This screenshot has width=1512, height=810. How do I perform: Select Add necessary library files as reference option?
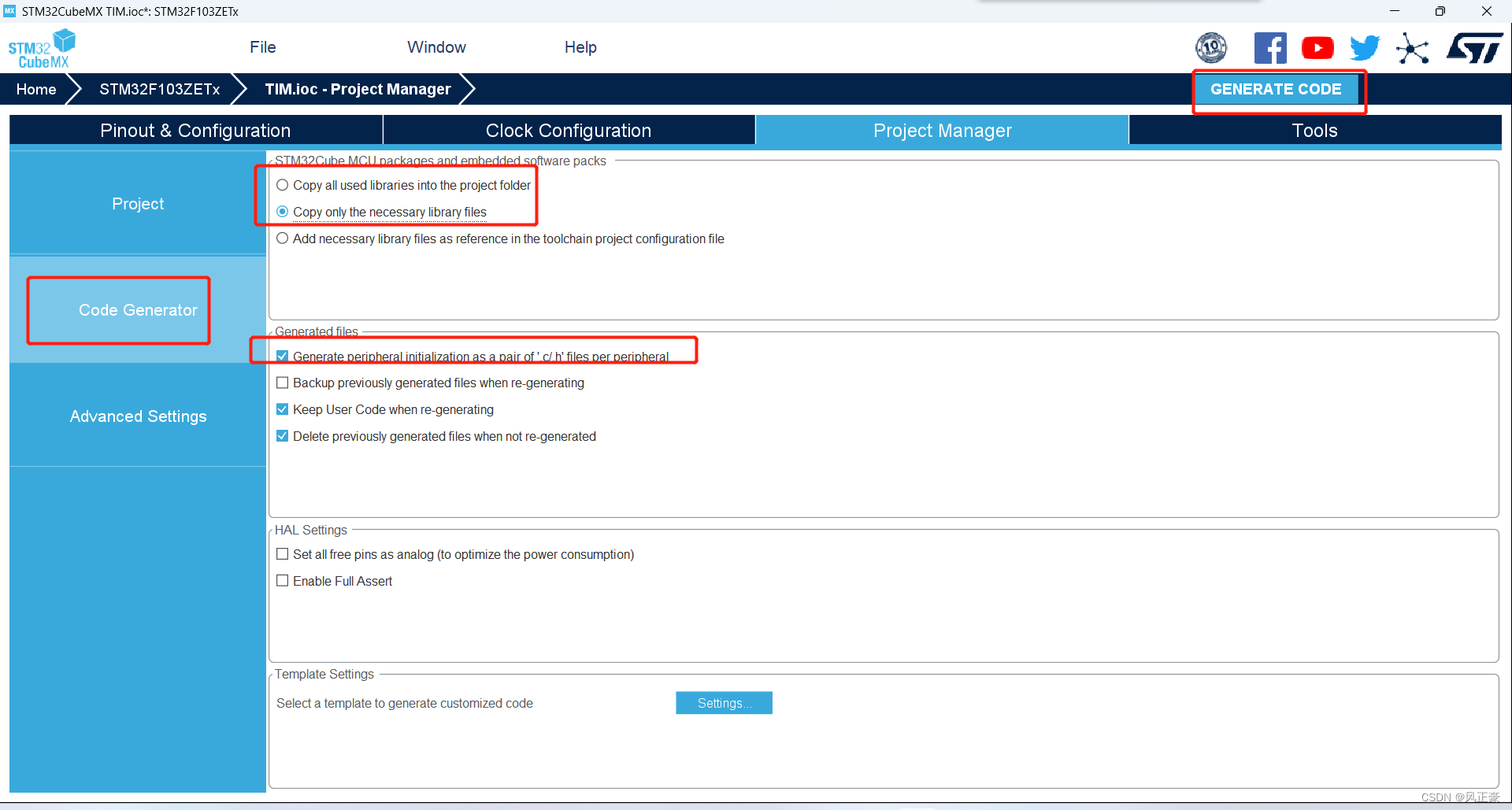click(x=501, y=239)
